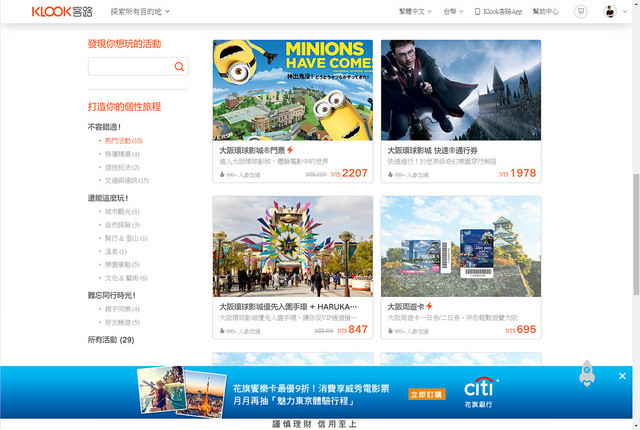The image size is (640, 430).
Task: Click the flame icon on 門票 card
Action: click(x=222, y=175)
